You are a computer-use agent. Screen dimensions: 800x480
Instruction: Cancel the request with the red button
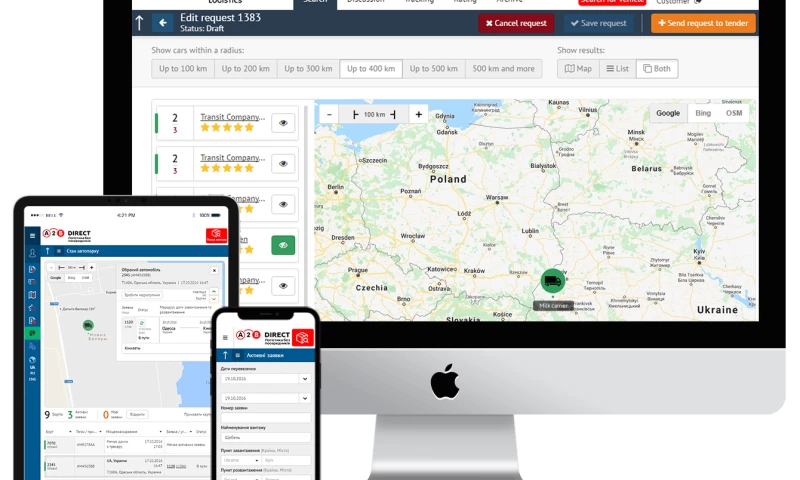(516, 23)
